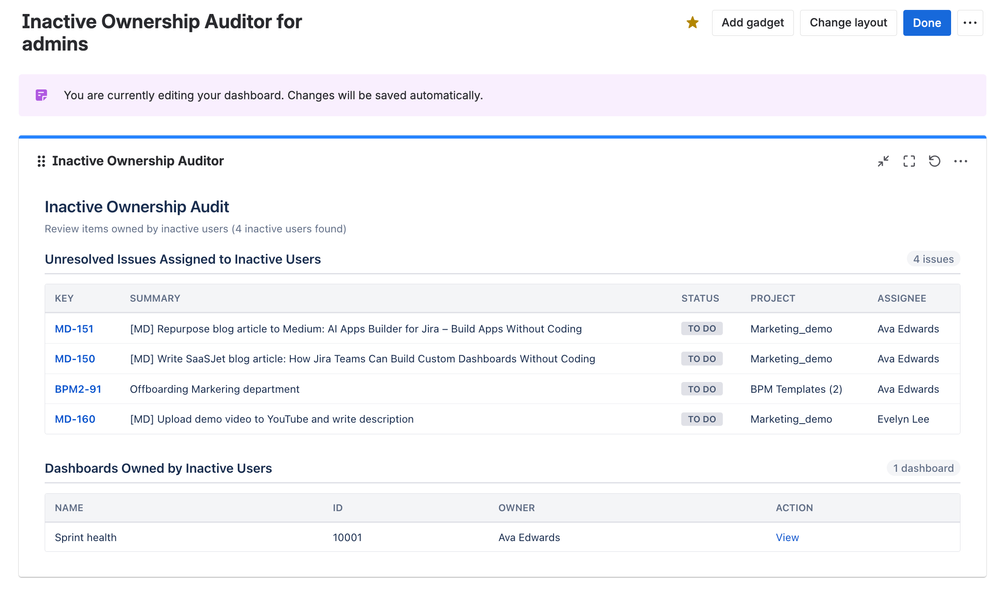Open the dashboard's top-right ellipsis menu
Viewport: 998px width, 597px height.
point(969,22)
